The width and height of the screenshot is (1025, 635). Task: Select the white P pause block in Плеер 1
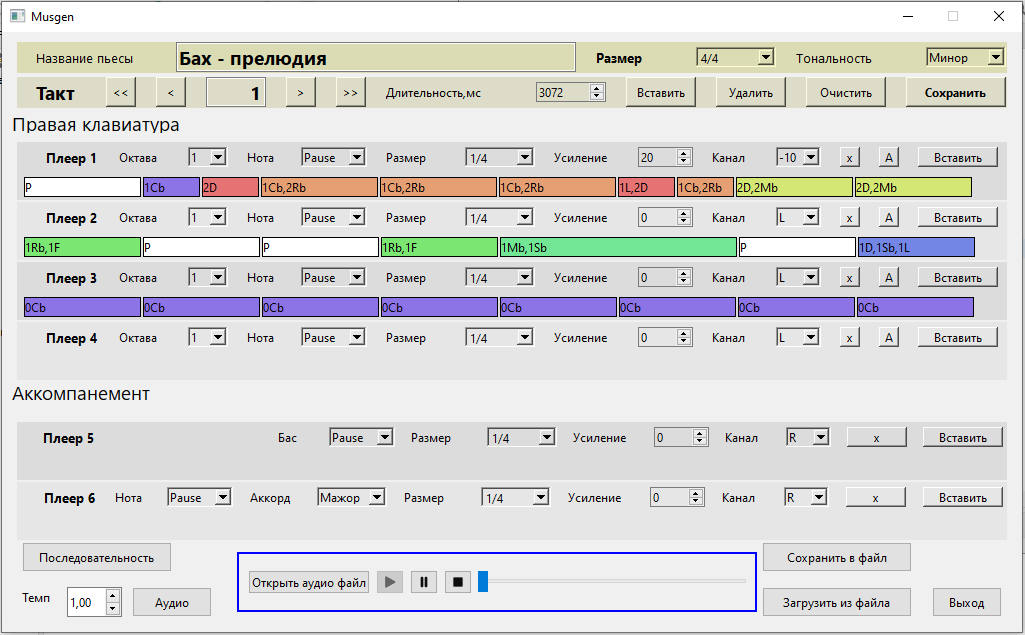pos(82,188)
